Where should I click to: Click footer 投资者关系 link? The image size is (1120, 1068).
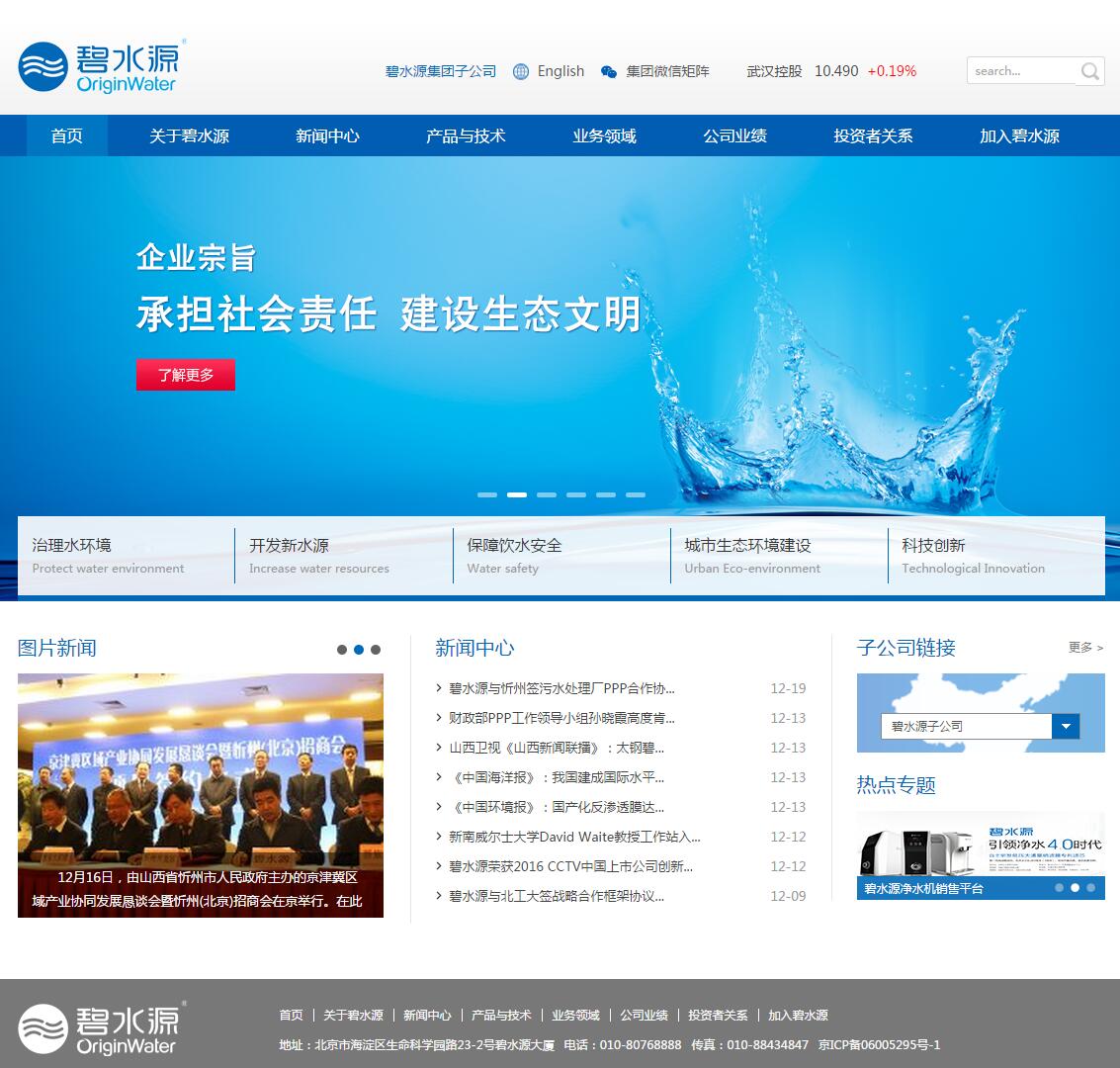click(x=718, y=1016)
